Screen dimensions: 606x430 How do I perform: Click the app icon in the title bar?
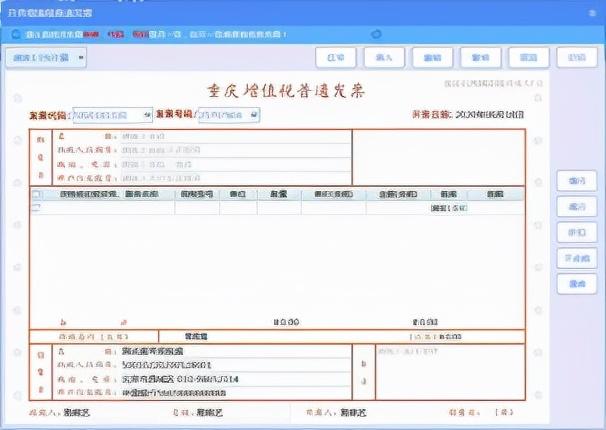click(x=8, y=10)
